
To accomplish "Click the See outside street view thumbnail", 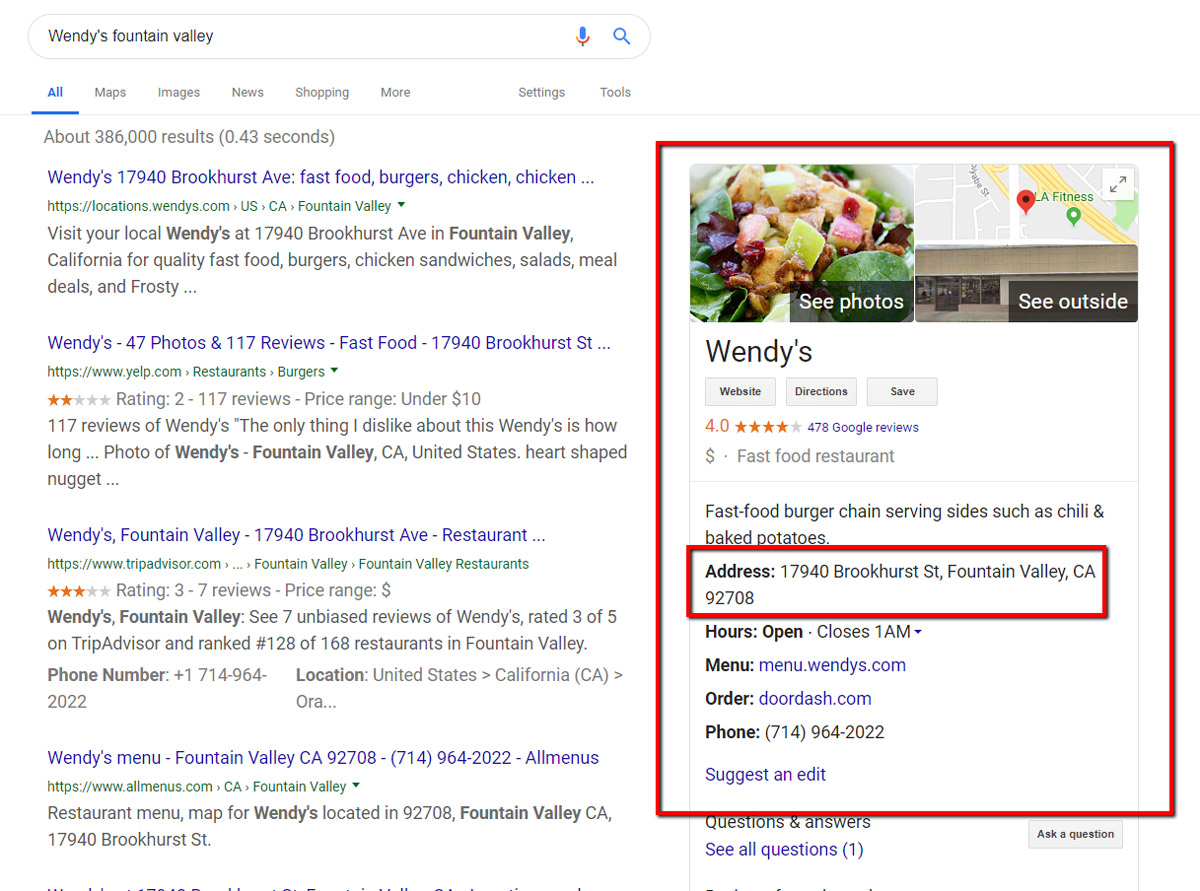I will 1027,284.
